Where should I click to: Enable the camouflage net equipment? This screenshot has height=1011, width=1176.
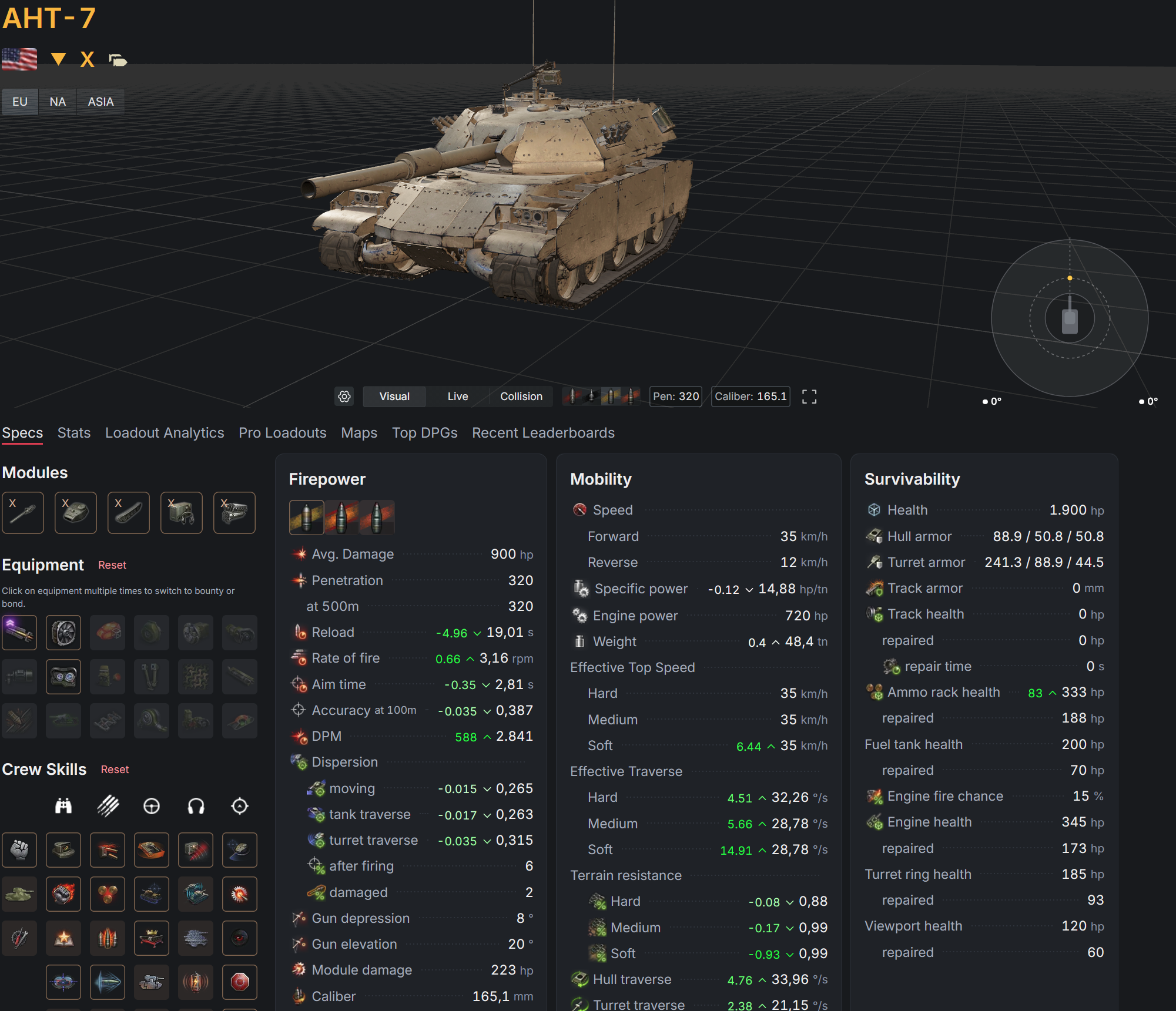point(196,677)
